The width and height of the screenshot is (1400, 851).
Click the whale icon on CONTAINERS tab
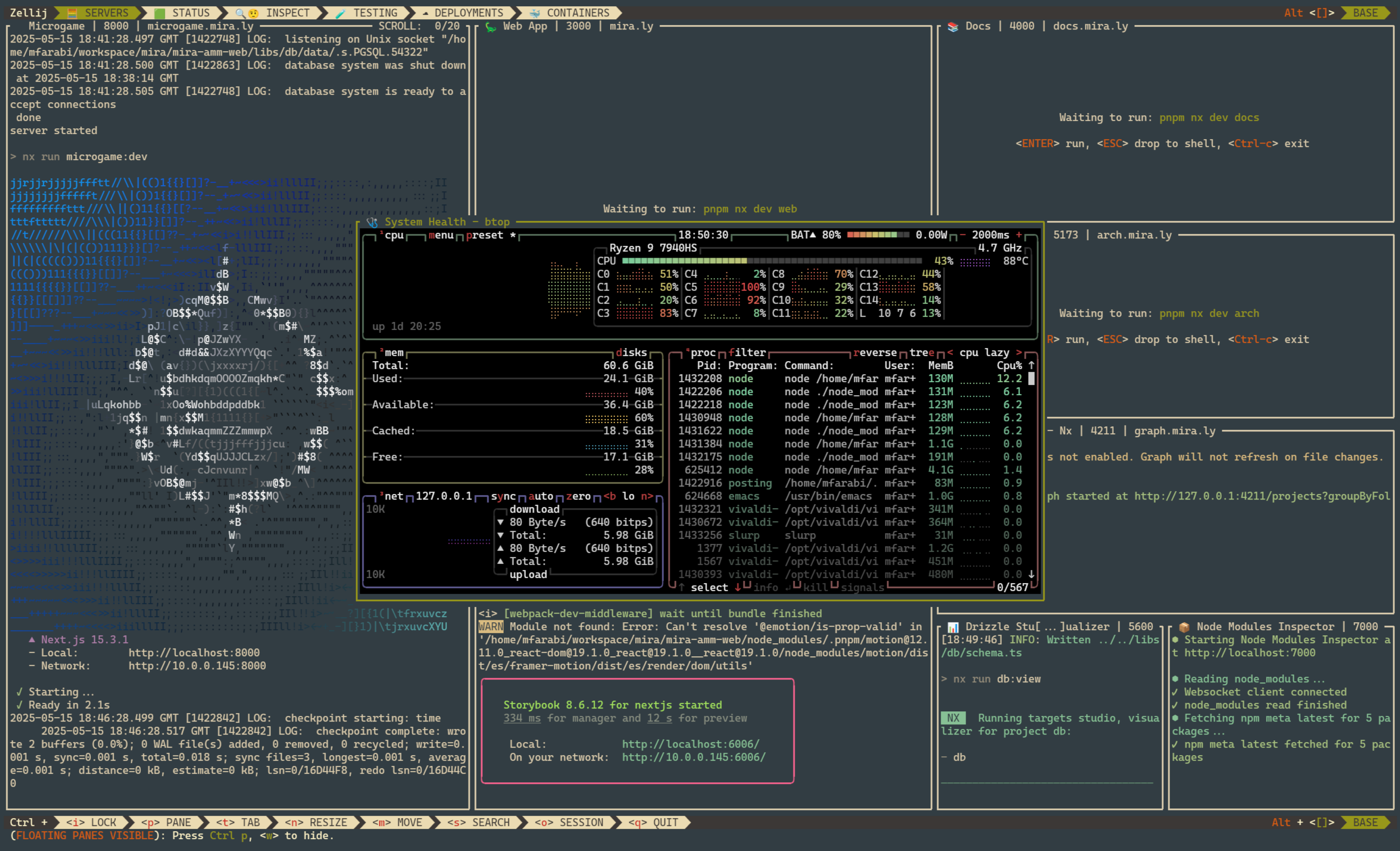(534, 12)
